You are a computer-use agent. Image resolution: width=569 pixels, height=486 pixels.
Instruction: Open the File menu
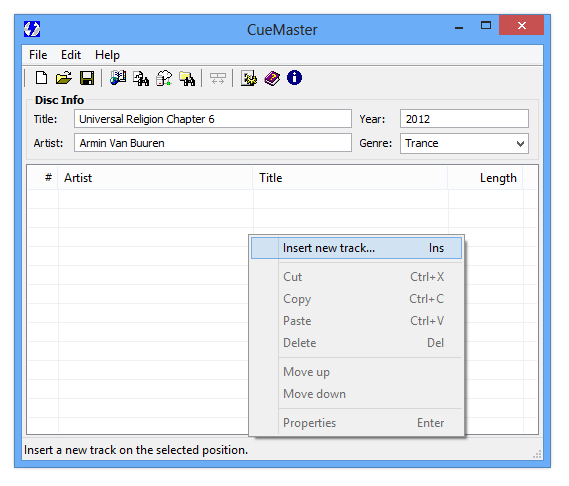coord(38,55)
